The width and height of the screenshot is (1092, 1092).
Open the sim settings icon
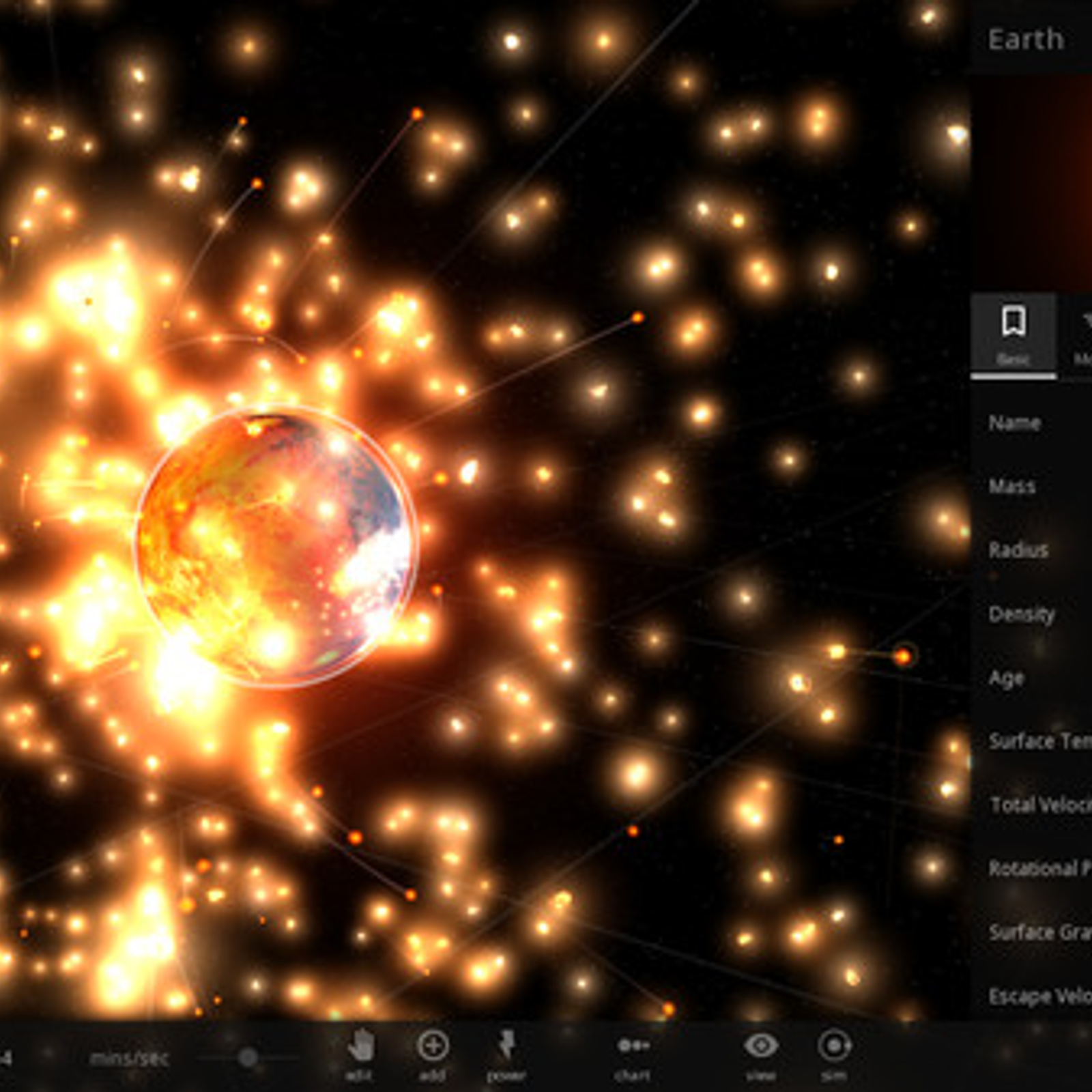point(834,1054)
